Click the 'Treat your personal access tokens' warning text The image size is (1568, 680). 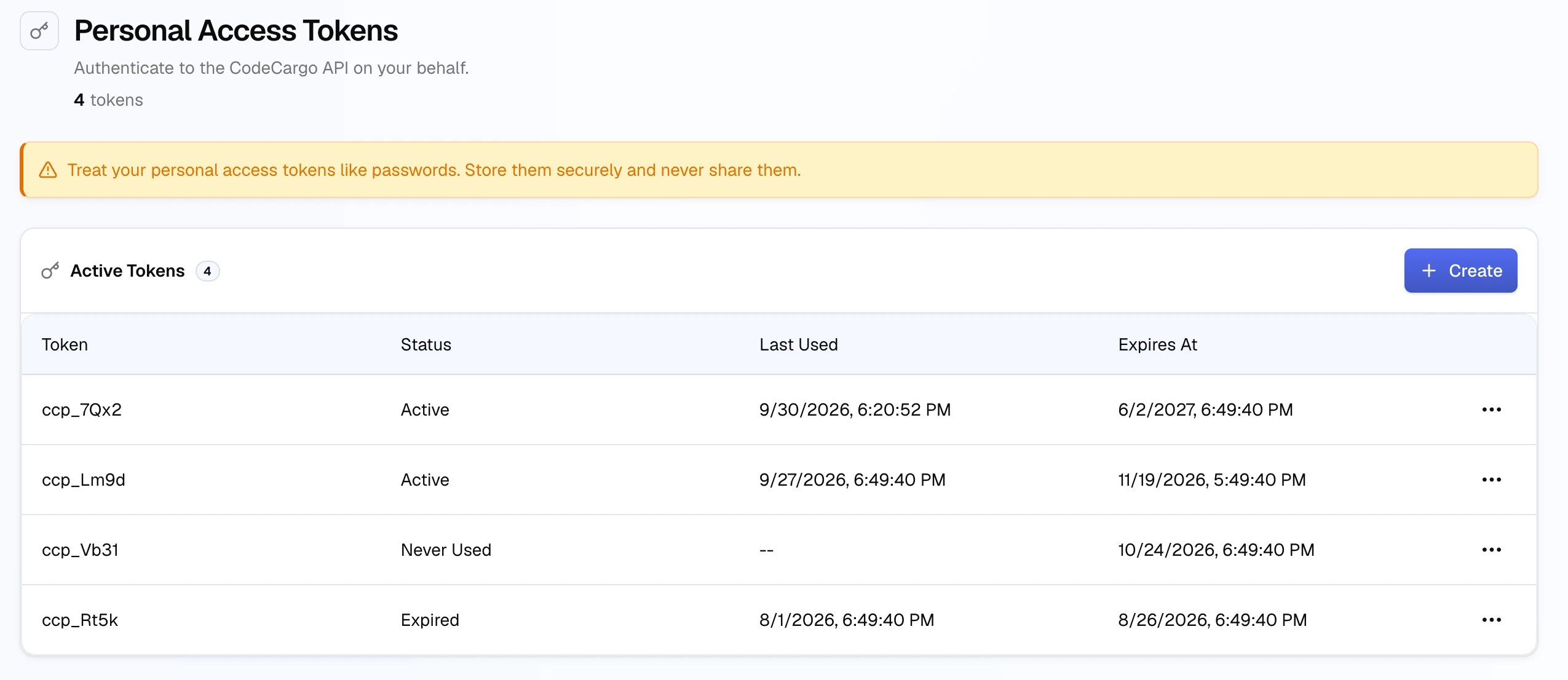click(x=434, y=170)
